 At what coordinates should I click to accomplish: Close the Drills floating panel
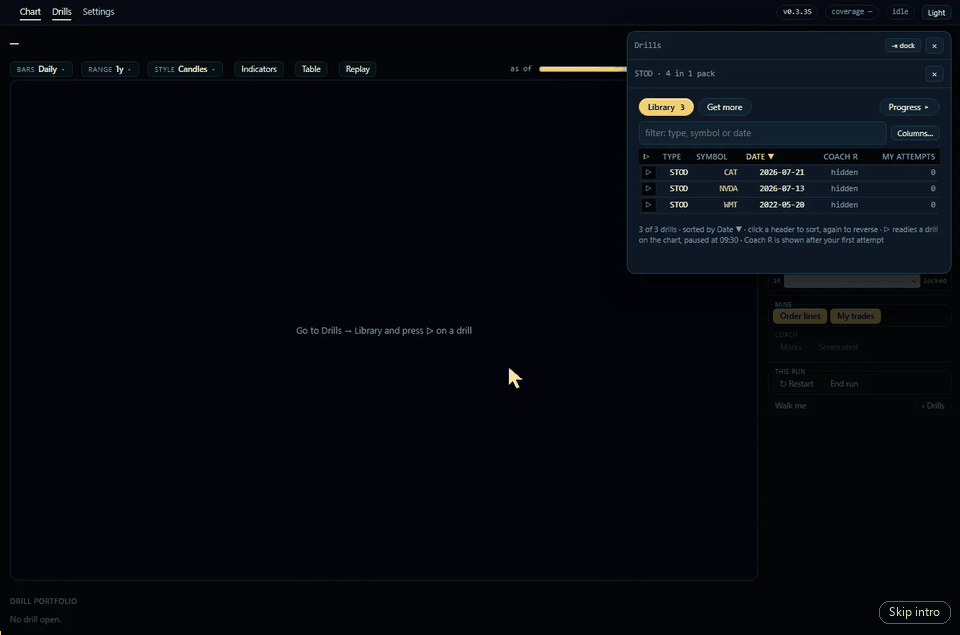pyautogui.click(x=934, y=46)
